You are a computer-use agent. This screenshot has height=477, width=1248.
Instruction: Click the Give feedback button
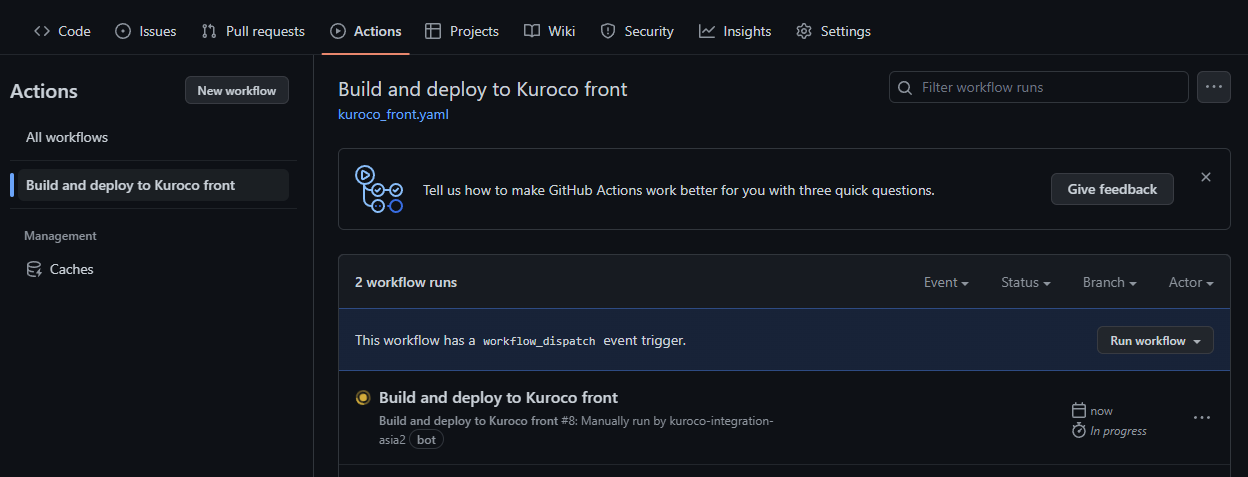point(1112,189)
